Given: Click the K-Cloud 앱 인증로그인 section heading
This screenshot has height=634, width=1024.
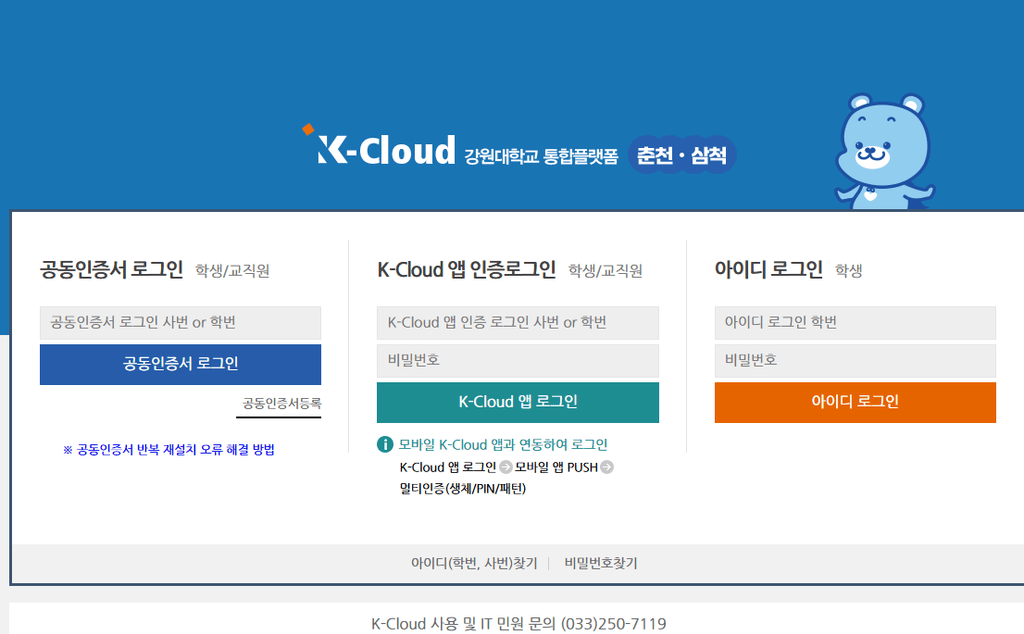Looking at the screenshot, I should [x=466, y=270].
